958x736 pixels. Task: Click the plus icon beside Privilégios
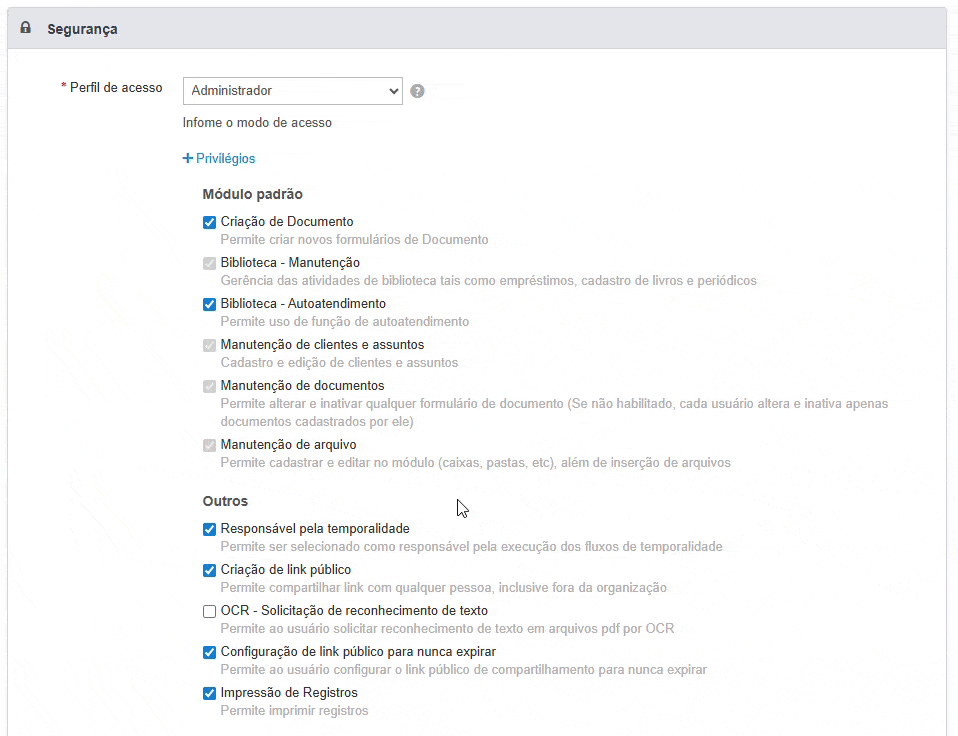point(188,158)
